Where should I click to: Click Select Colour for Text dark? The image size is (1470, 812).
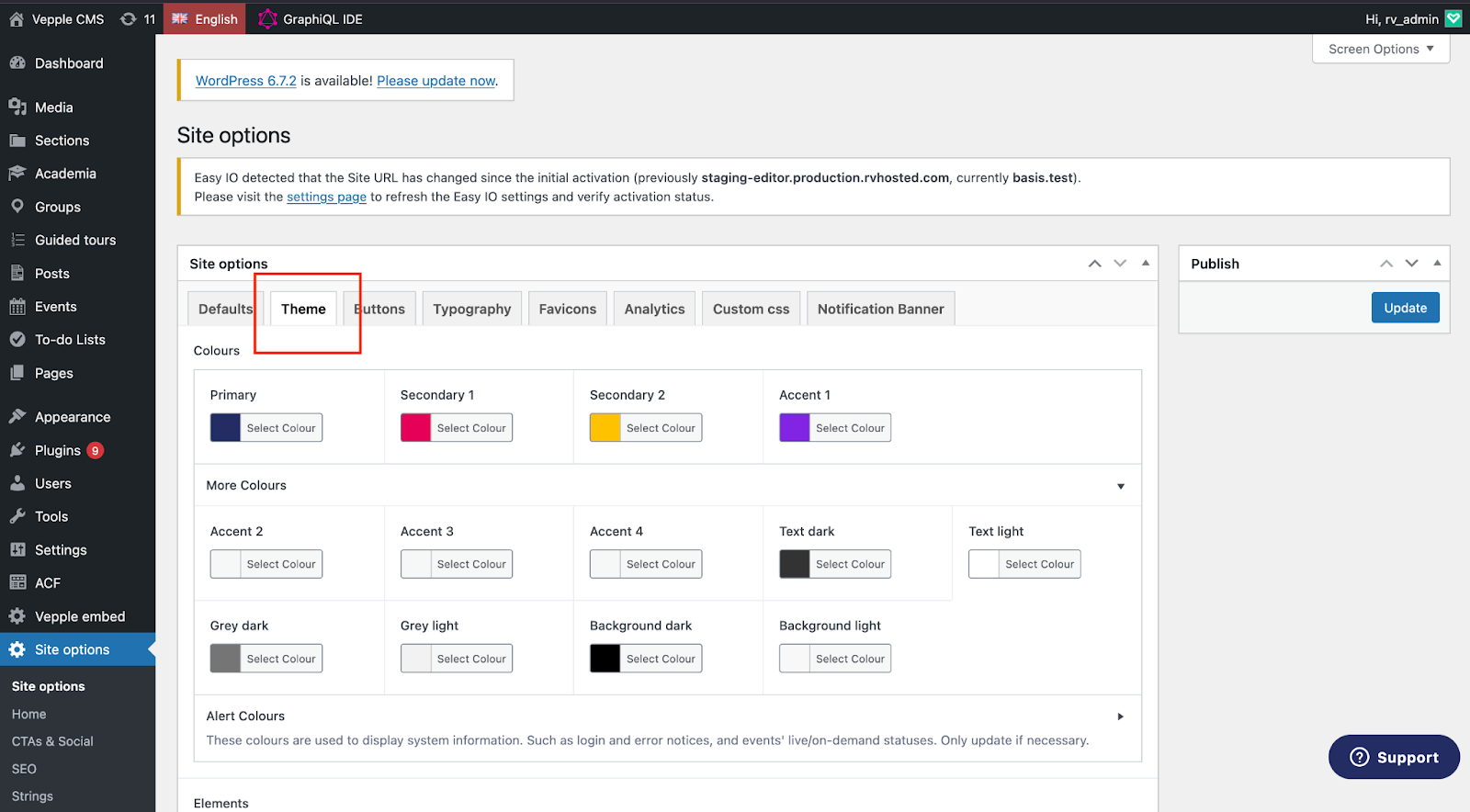point(850,564)
